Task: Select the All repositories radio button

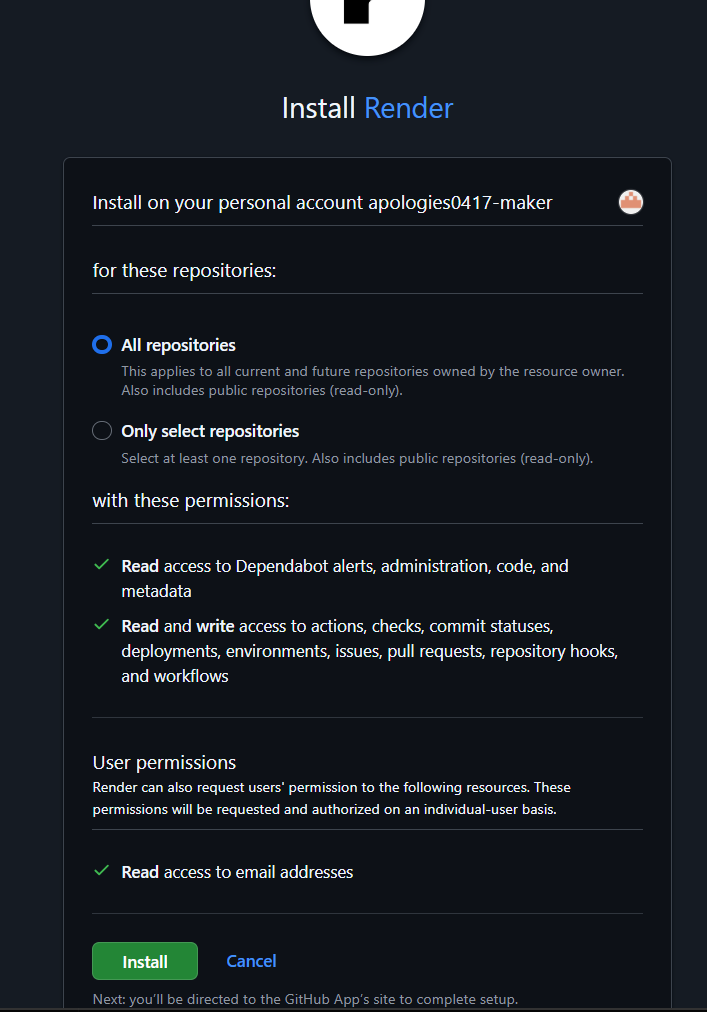Action: pyautogui.click(x=102, y=345)
